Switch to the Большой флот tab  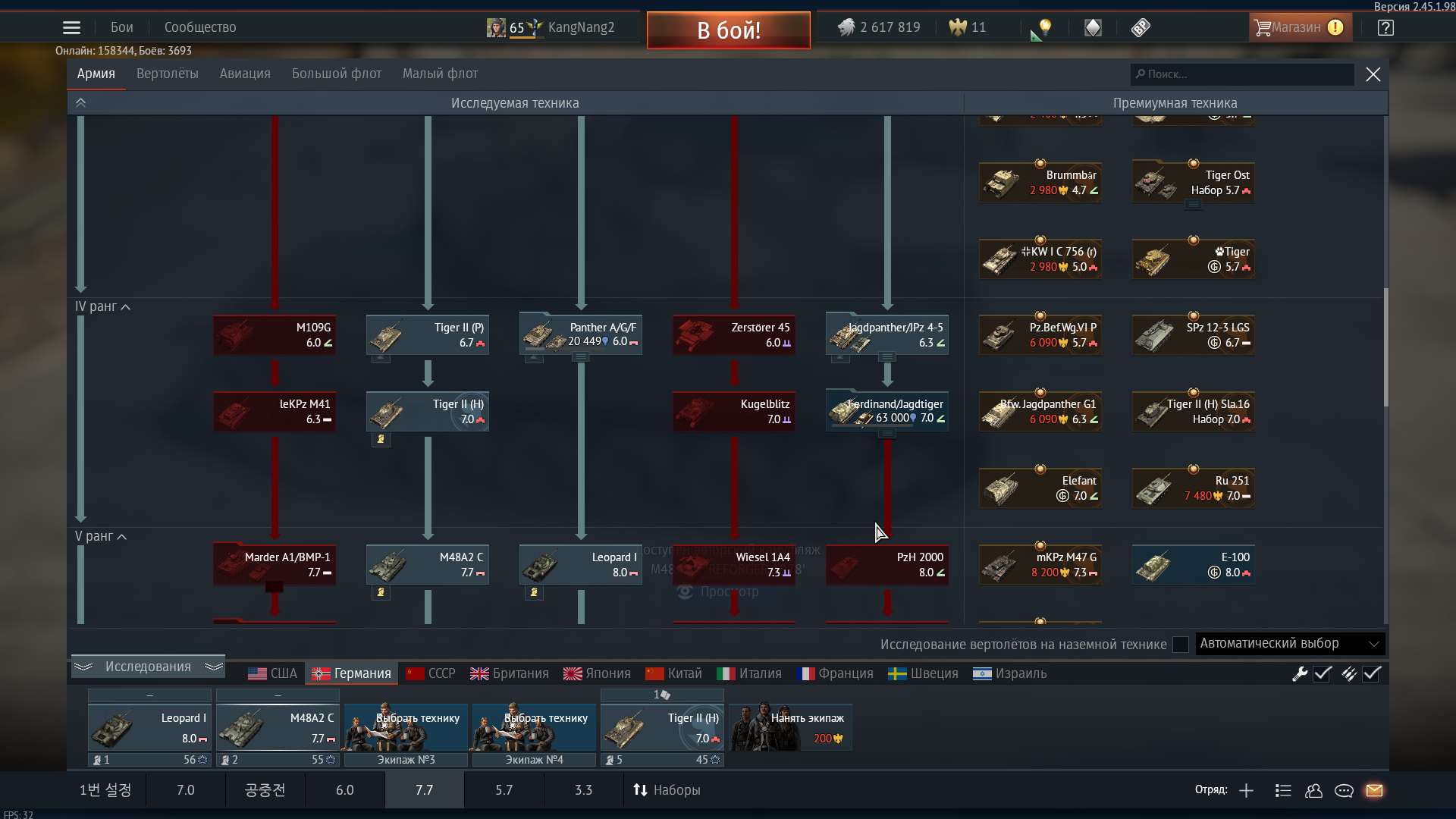(x=337, y=74)
